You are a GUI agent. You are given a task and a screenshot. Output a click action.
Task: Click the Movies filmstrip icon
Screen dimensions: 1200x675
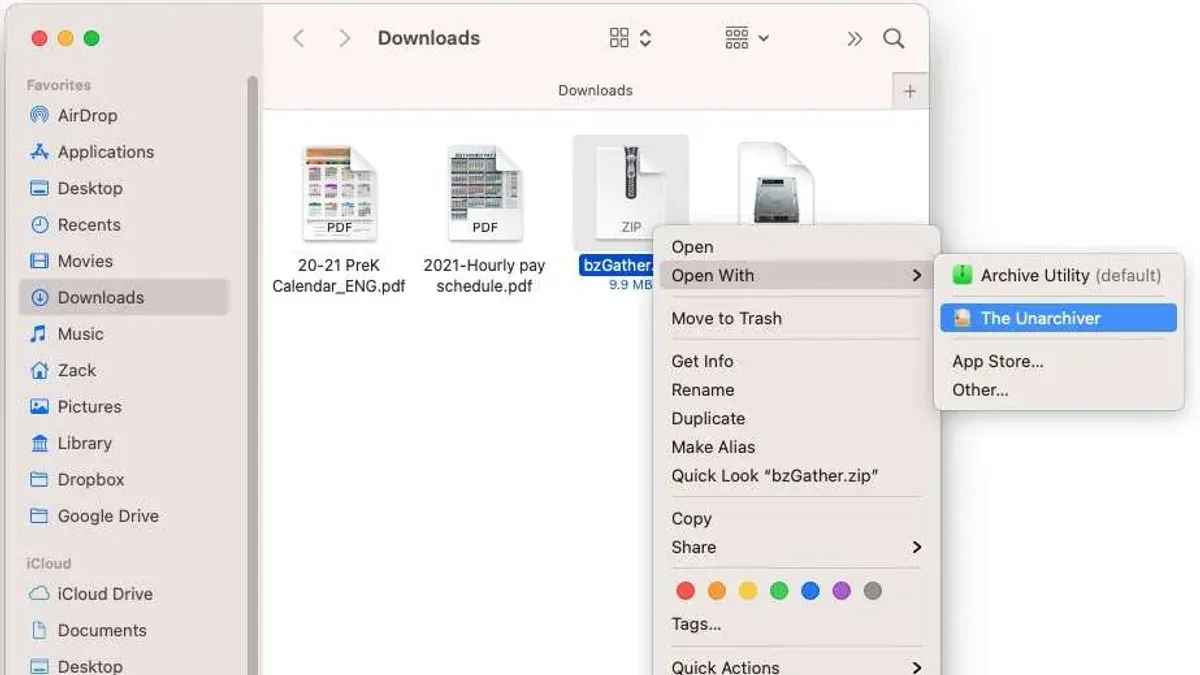coord(39,261)
